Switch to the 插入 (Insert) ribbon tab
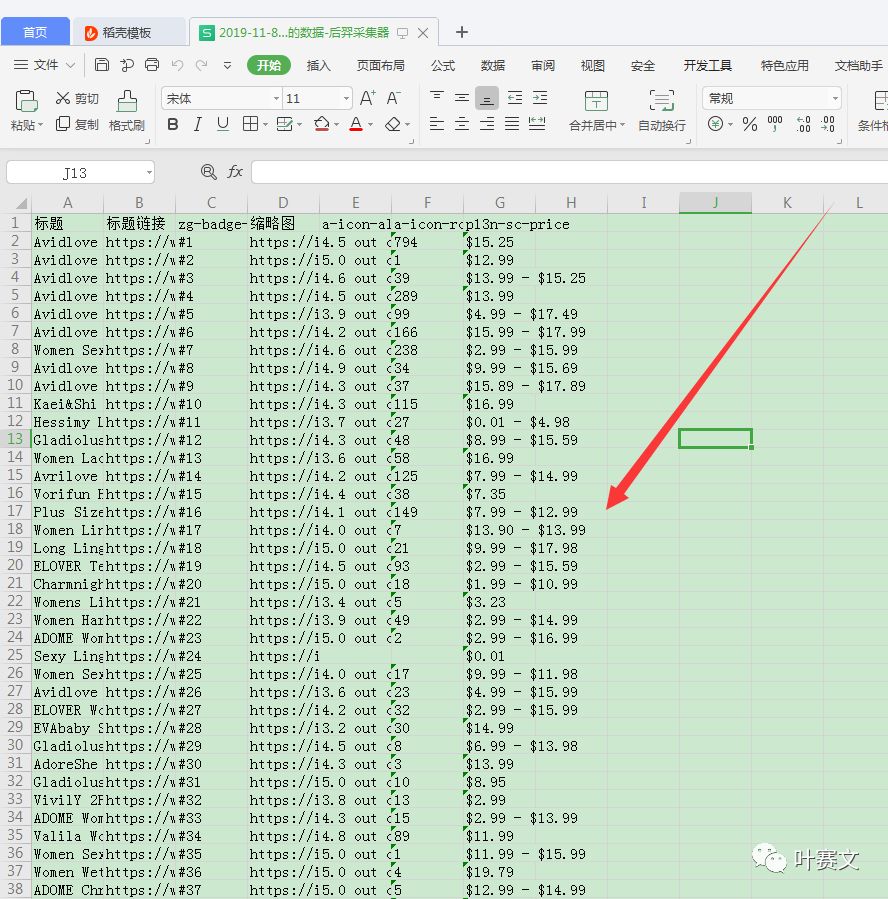Viewport: 888px width, 899px height. click(x=318, y=65)
